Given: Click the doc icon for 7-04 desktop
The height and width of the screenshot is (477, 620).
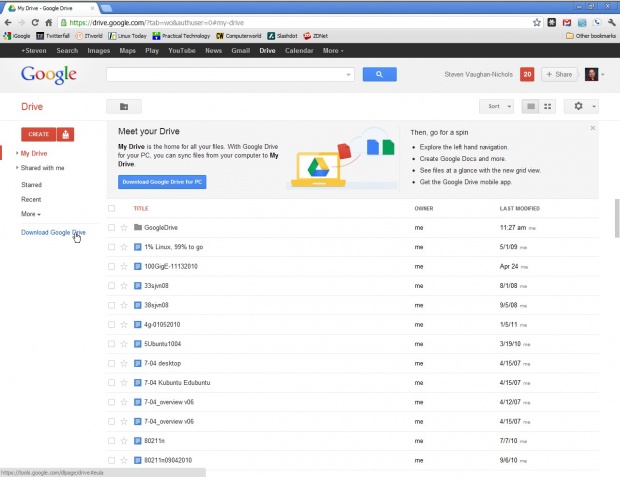Looking at the screenshot, I should (x=138, y=363).
